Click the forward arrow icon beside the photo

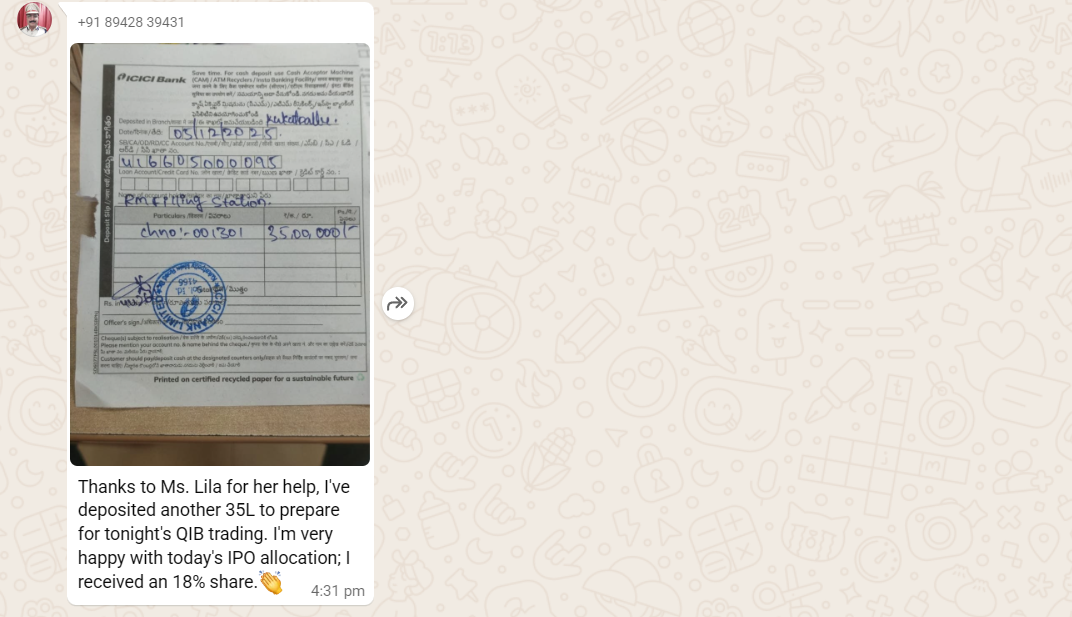(397, 303)
